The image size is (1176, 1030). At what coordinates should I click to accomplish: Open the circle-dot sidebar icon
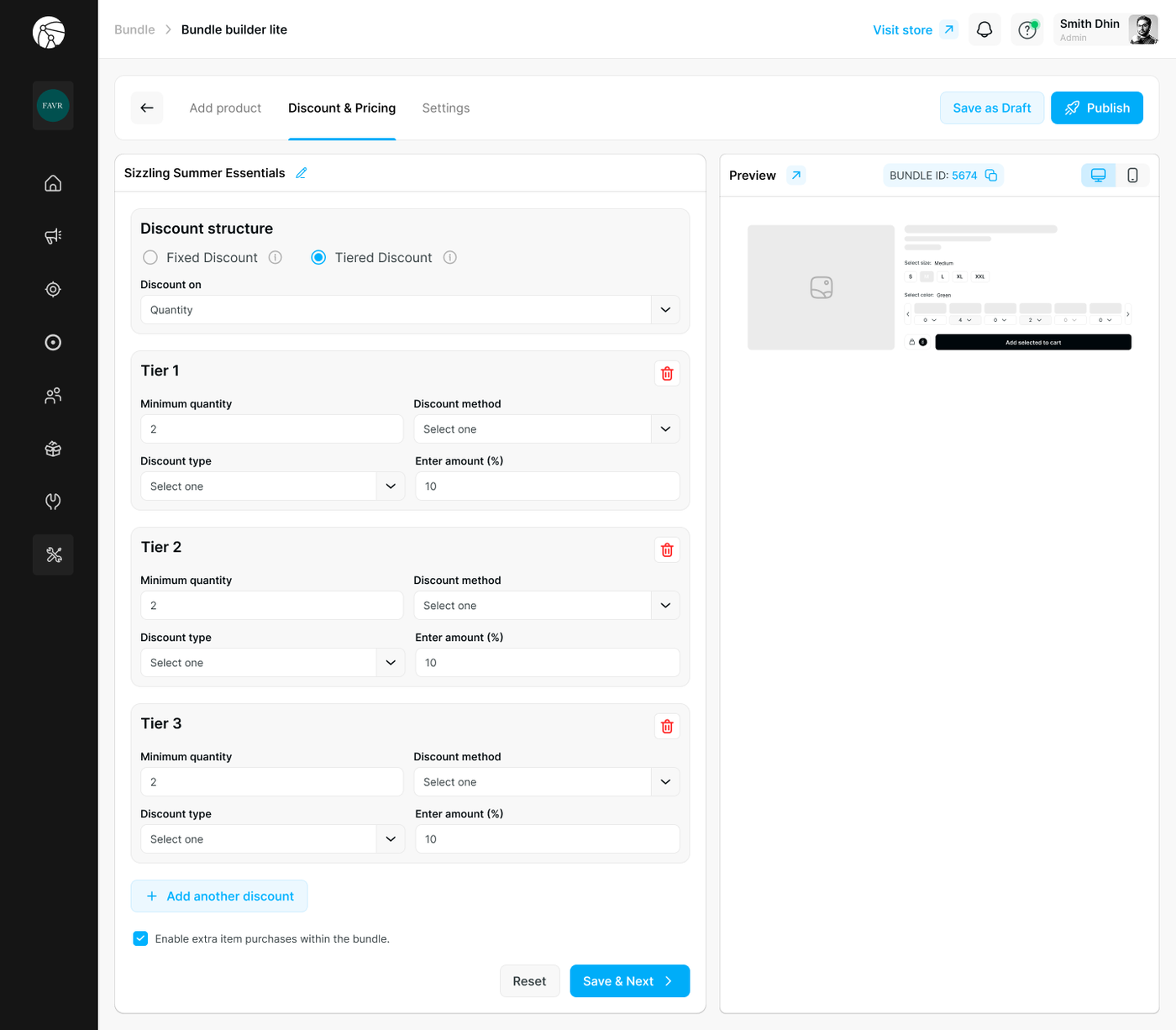tap(53, 342)
